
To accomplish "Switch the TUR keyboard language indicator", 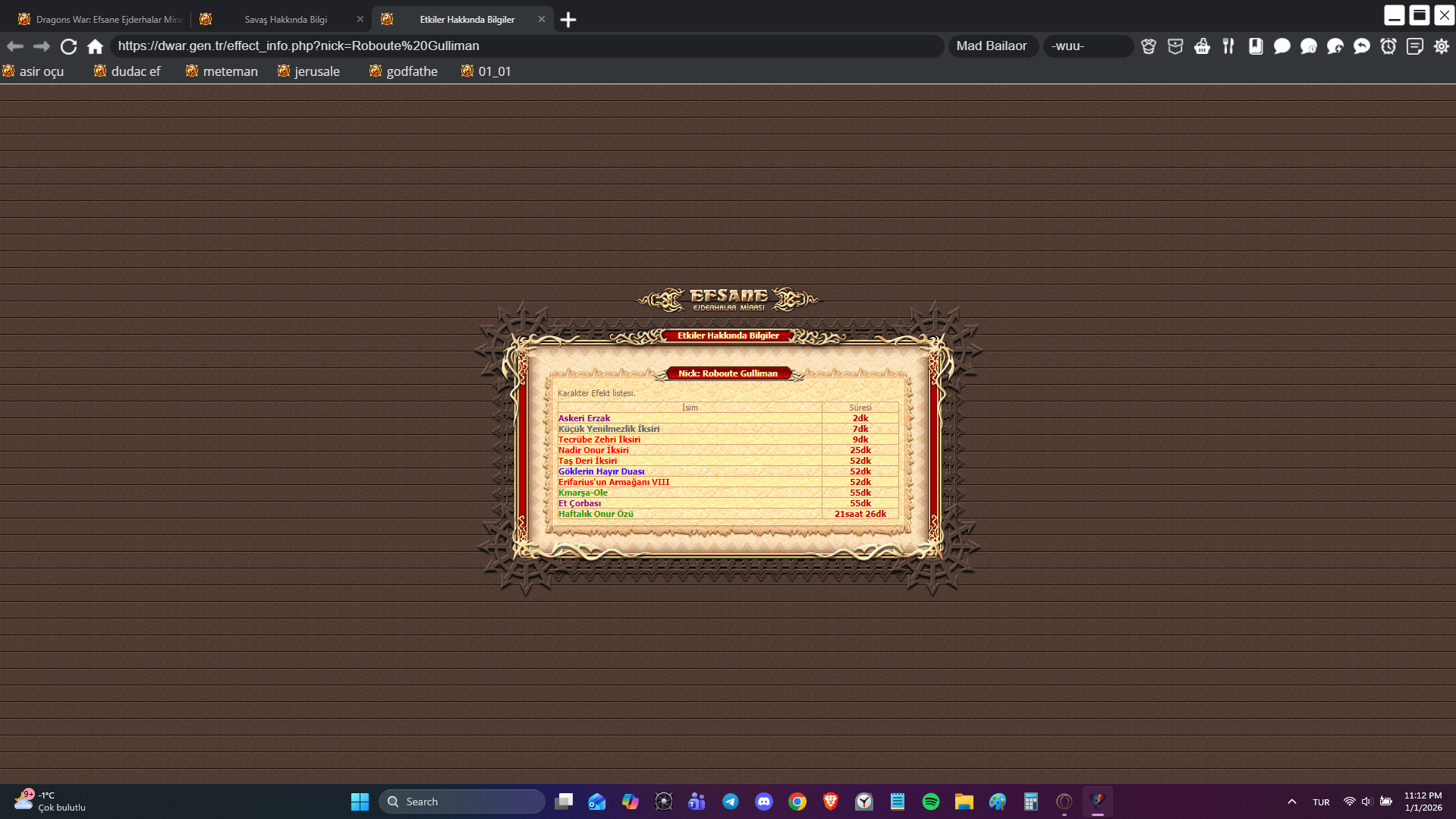I will pyautogui.click(x=1321, y=802).
